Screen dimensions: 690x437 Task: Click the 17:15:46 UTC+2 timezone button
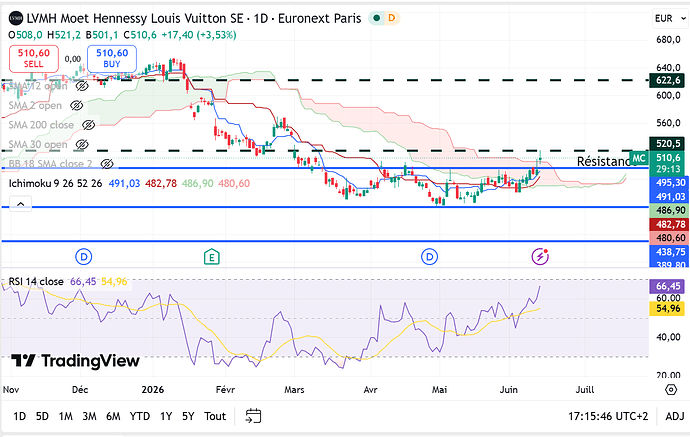pyautogui.click(x=608, y=416)
